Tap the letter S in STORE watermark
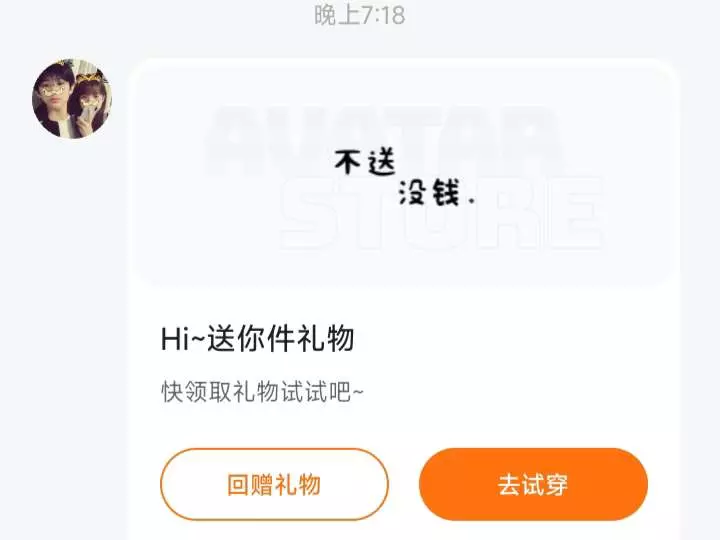The height and width of the screenshot is (540, 720). [x=310, y=214]
